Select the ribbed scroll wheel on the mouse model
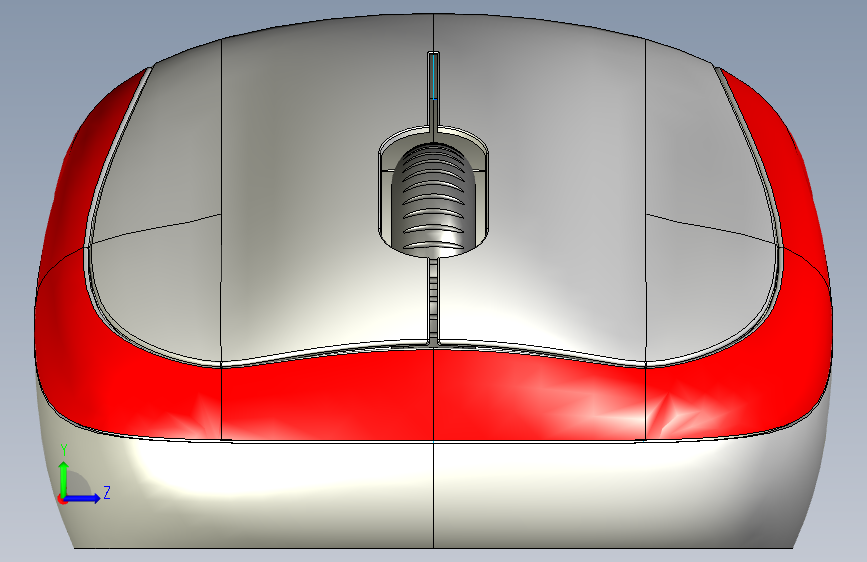This screenshot has height=562, width=867. (x=433, y=199)
